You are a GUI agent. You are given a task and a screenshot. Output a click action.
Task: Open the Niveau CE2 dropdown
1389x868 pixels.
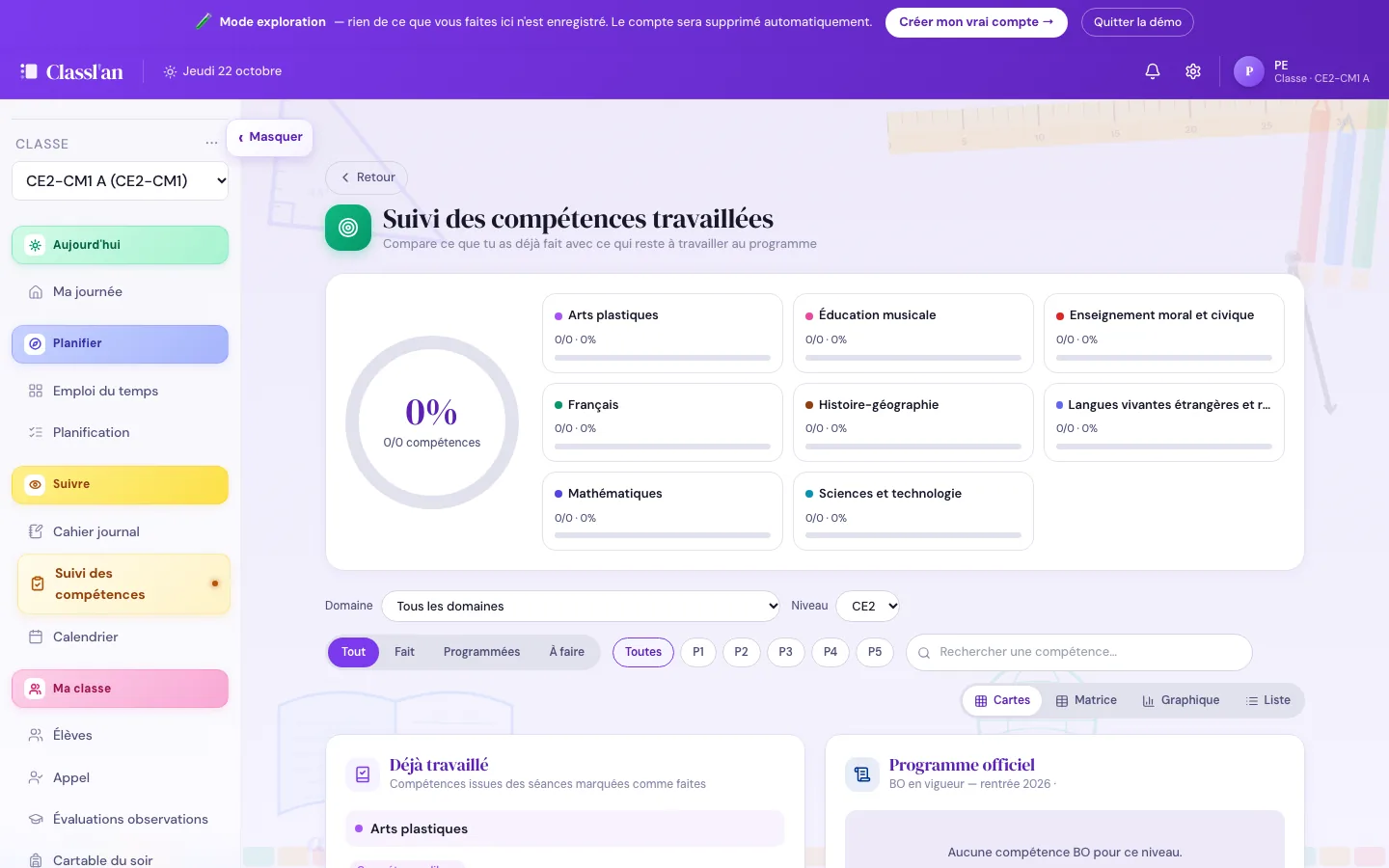pyautogui.click(x=868, y=606)
